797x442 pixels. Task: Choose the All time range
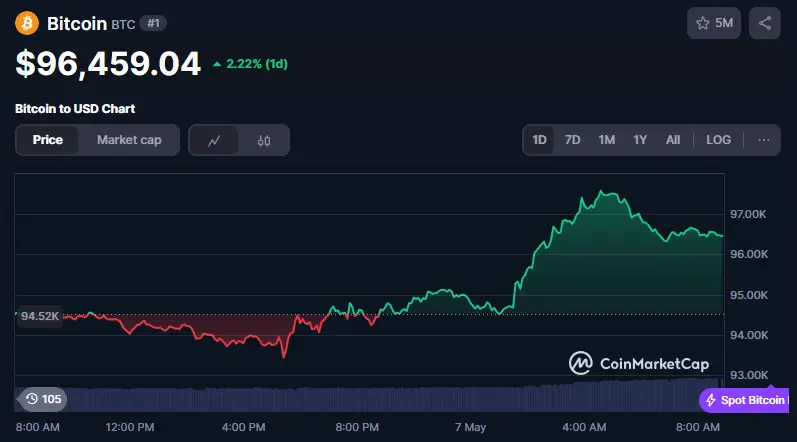click(673, 140)
